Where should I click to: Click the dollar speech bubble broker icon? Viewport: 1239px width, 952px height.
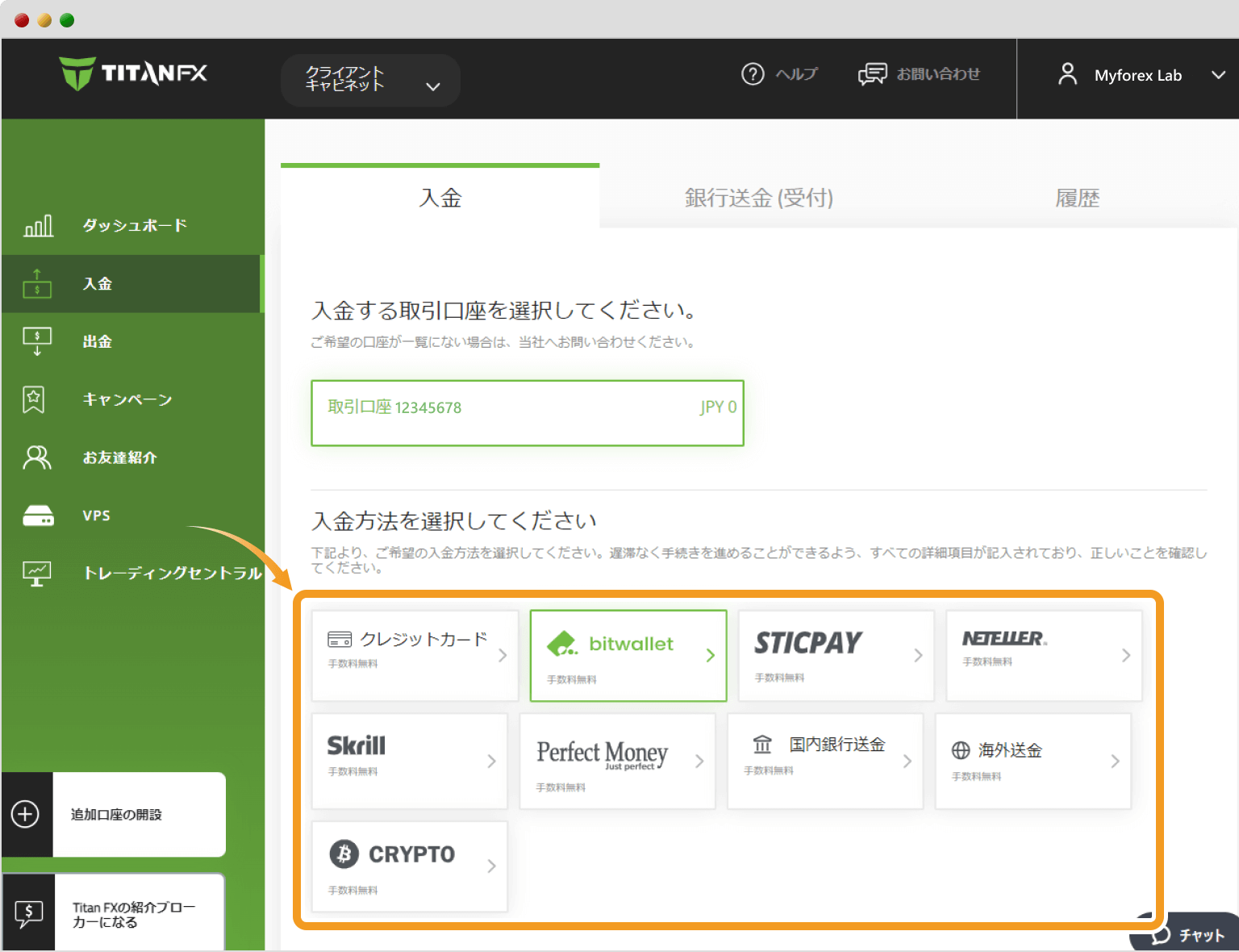29,914
